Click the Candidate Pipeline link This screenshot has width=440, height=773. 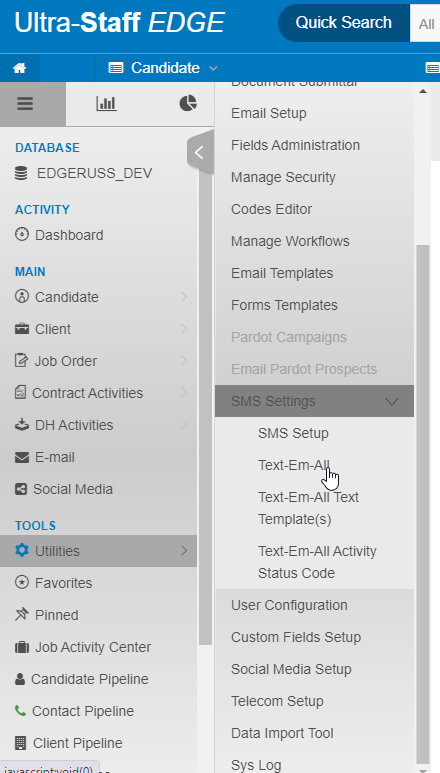click(x=90, y=679)
